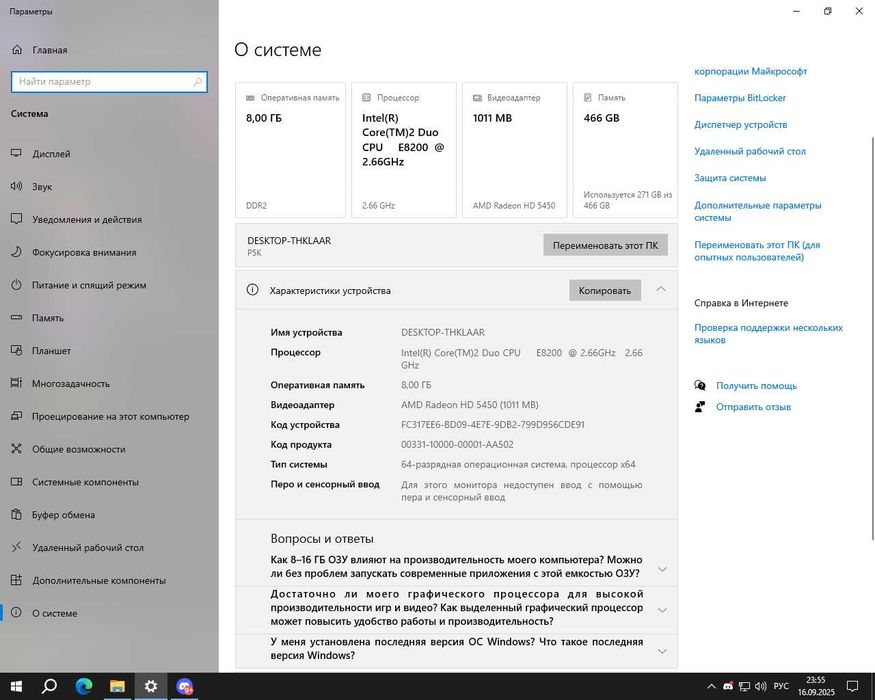Collapse the Характеристики устройства section chevron
Screen dimensions: 875x700
tap(661, 289)
